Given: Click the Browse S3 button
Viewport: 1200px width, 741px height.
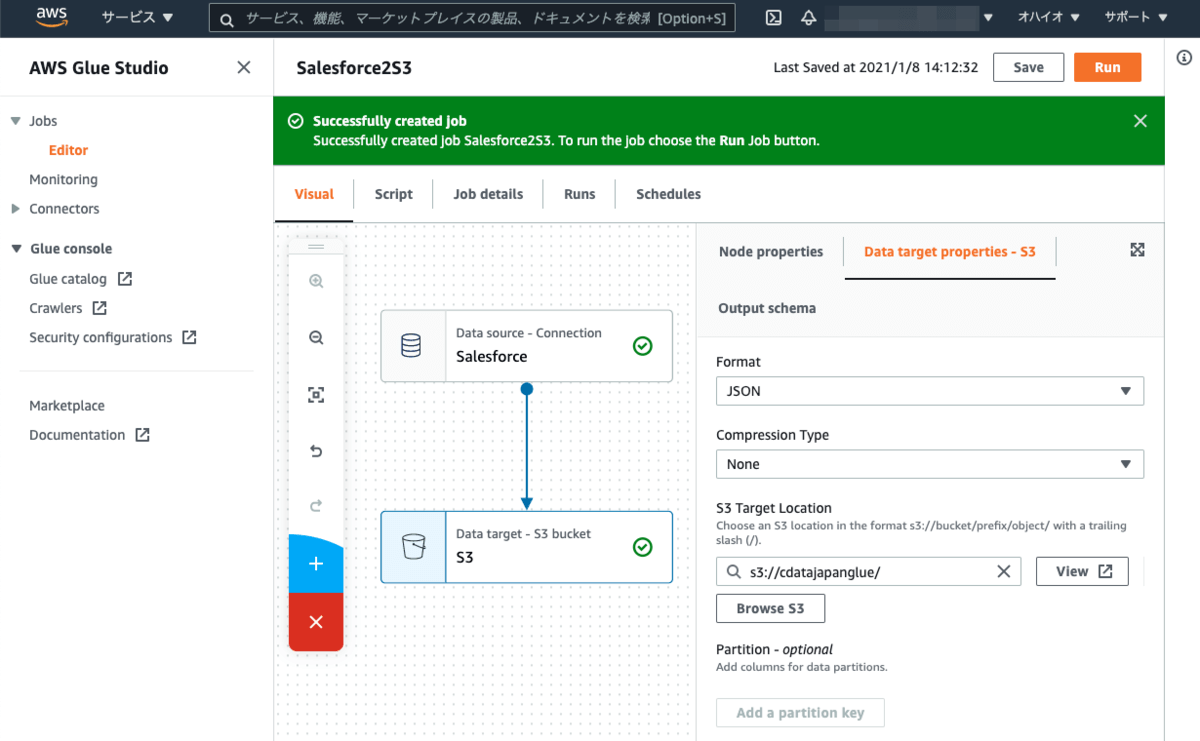Looking at the screenshot, I should [770, 608].
